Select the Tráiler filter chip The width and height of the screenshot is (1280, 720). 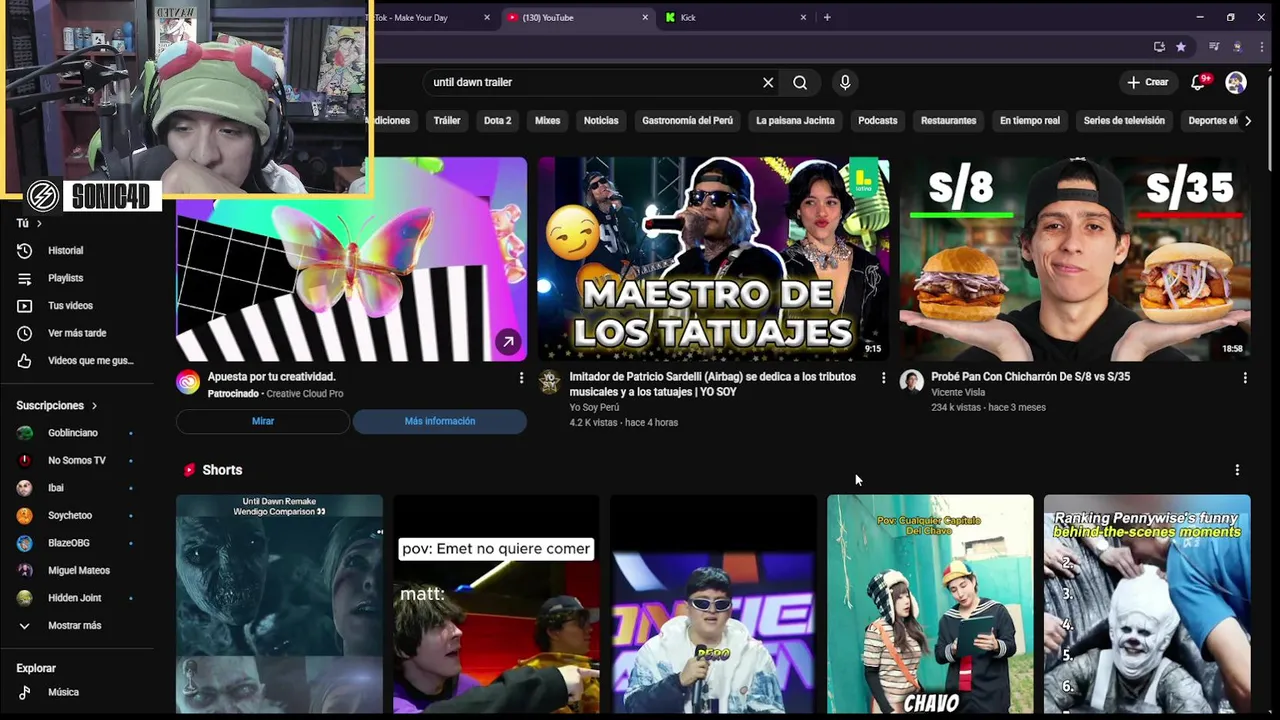(447, 121)
